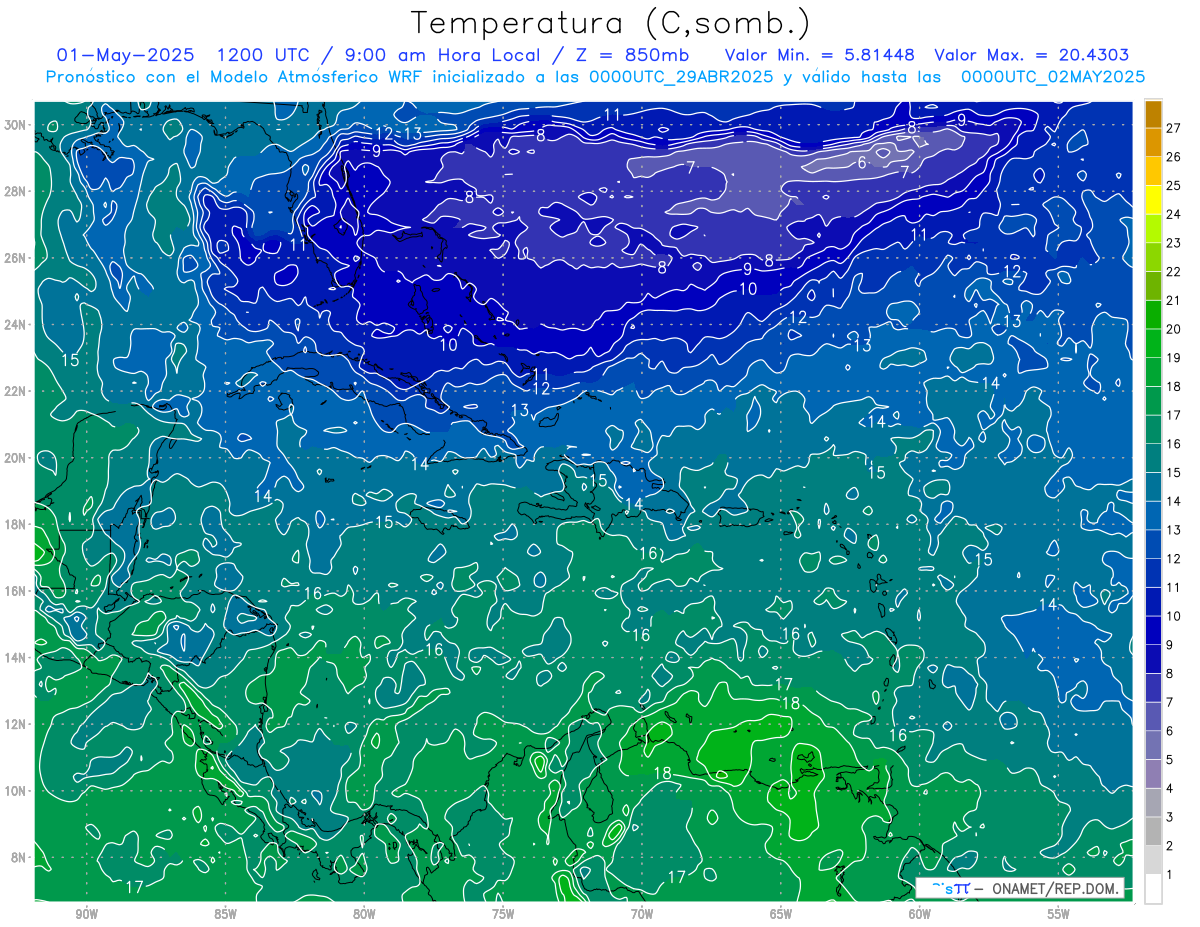Select the "10N" latitude label

[16, 791]
